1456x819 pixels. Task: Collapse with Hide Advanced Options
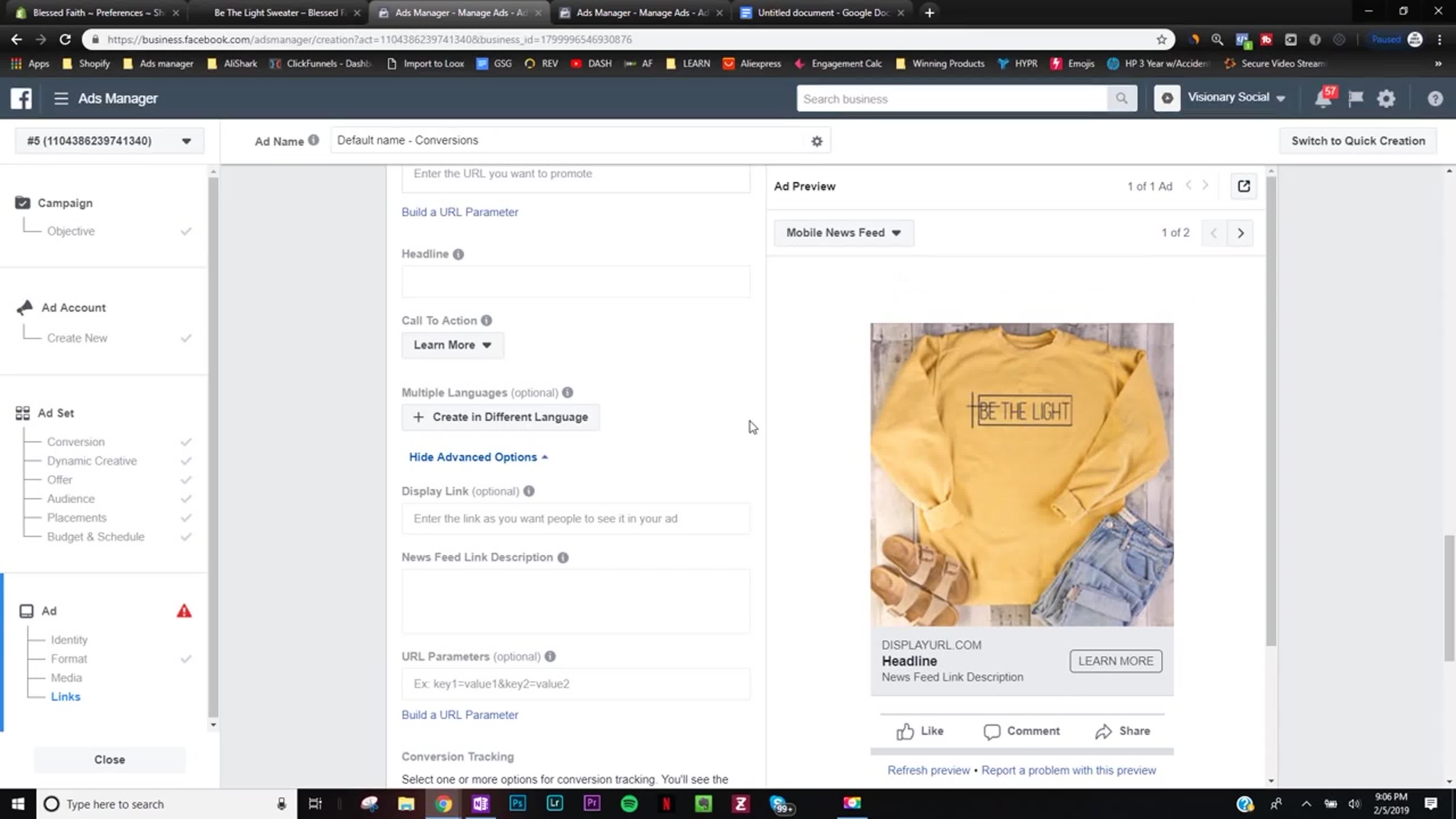point(478,457)
